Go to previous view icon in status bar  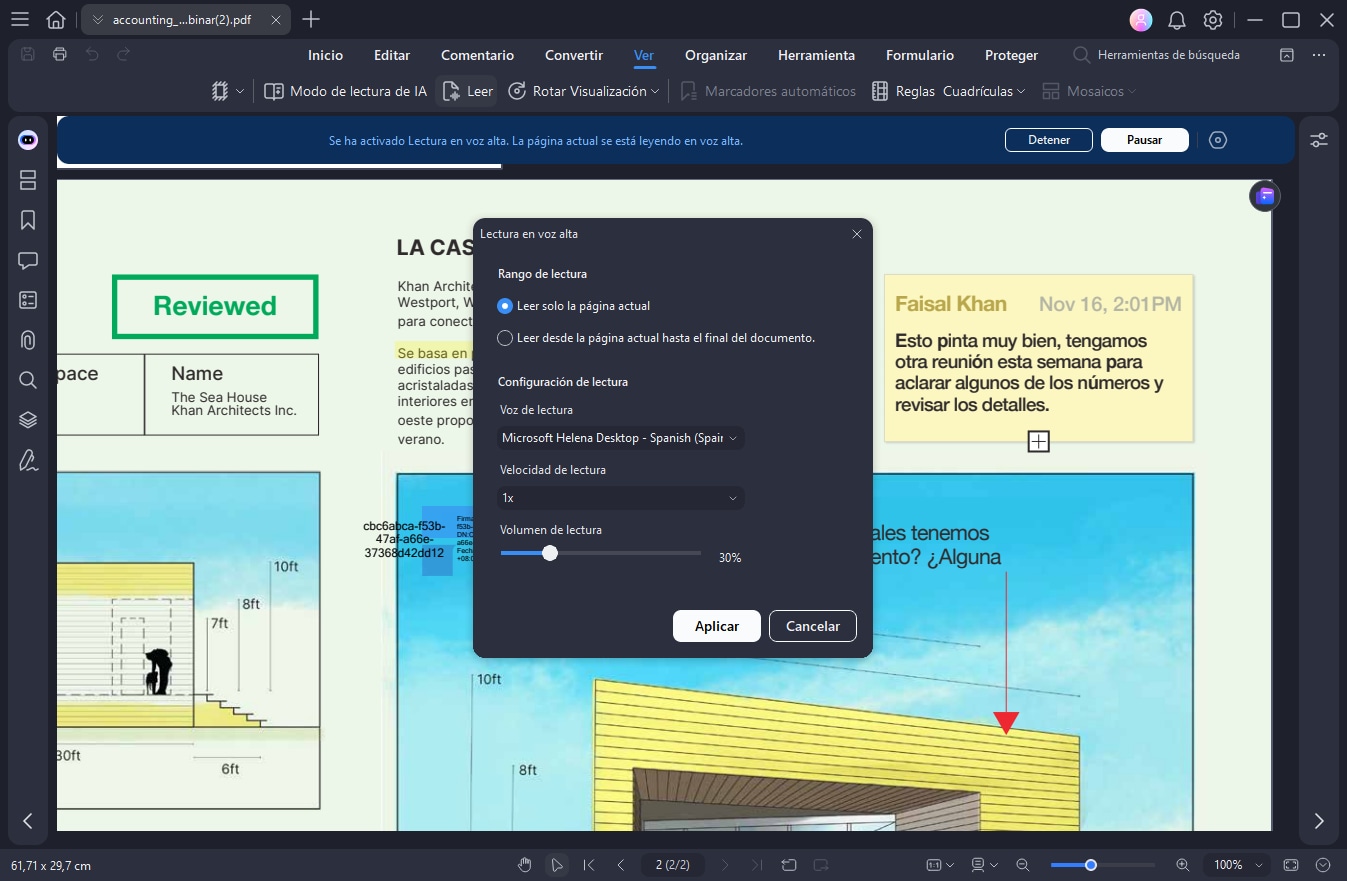tap(789, 865)
